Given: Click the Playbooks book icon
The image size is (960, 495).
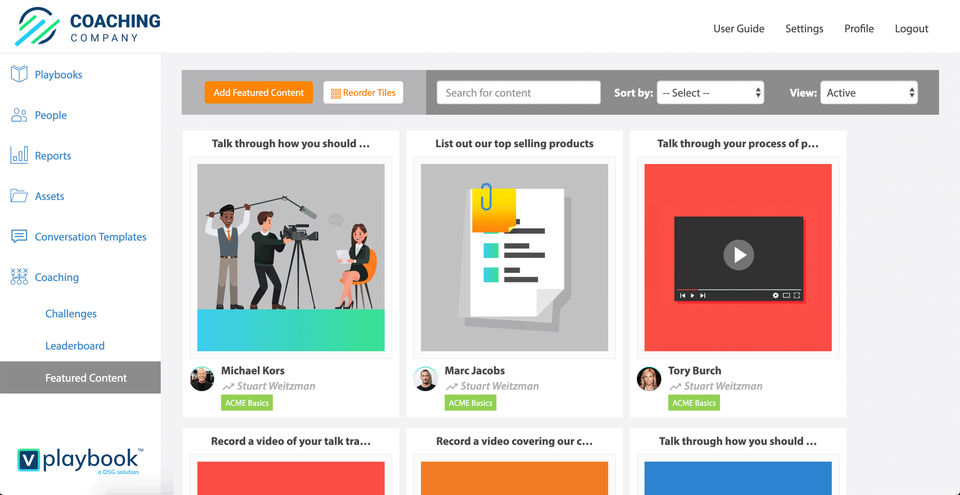Looking at the screenshot, I should coord(19,74).
